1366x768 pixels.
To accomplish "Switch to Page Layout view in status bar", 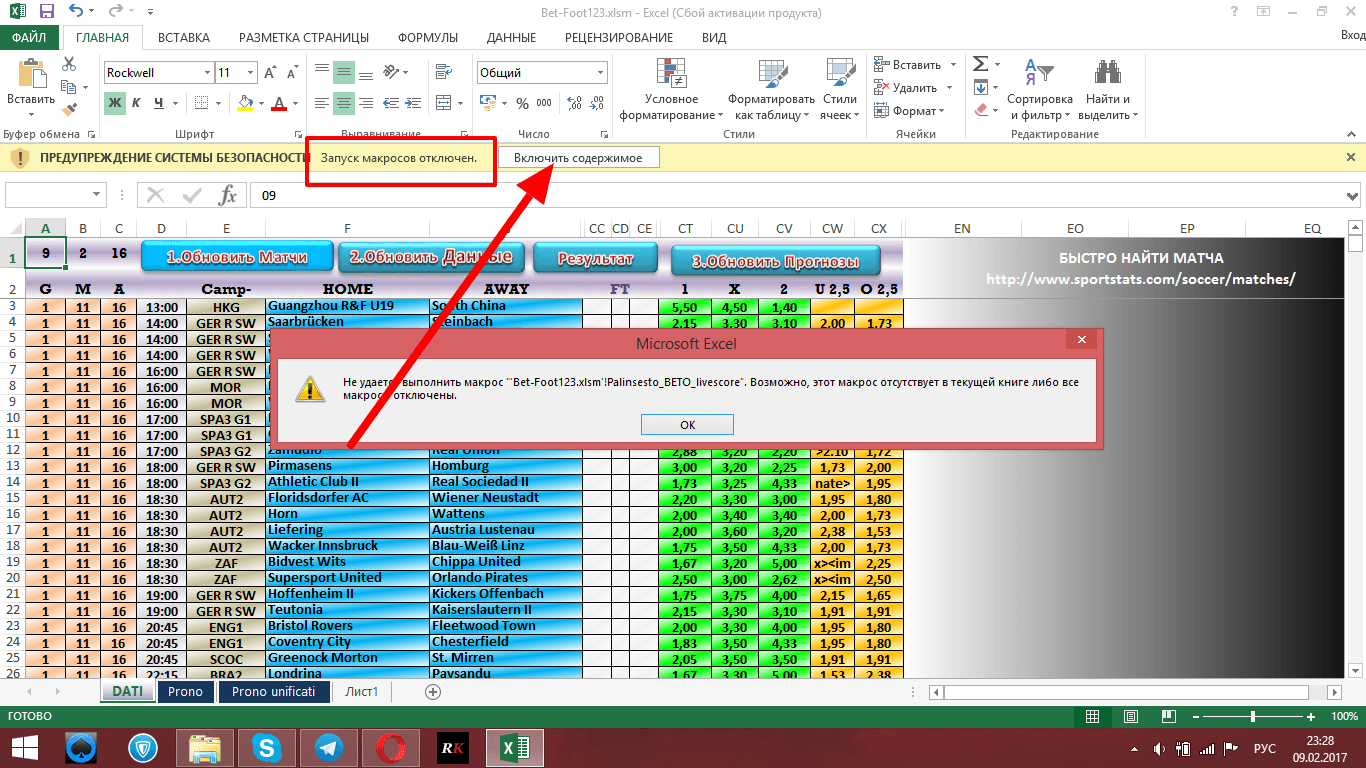I will (1130, 716).
